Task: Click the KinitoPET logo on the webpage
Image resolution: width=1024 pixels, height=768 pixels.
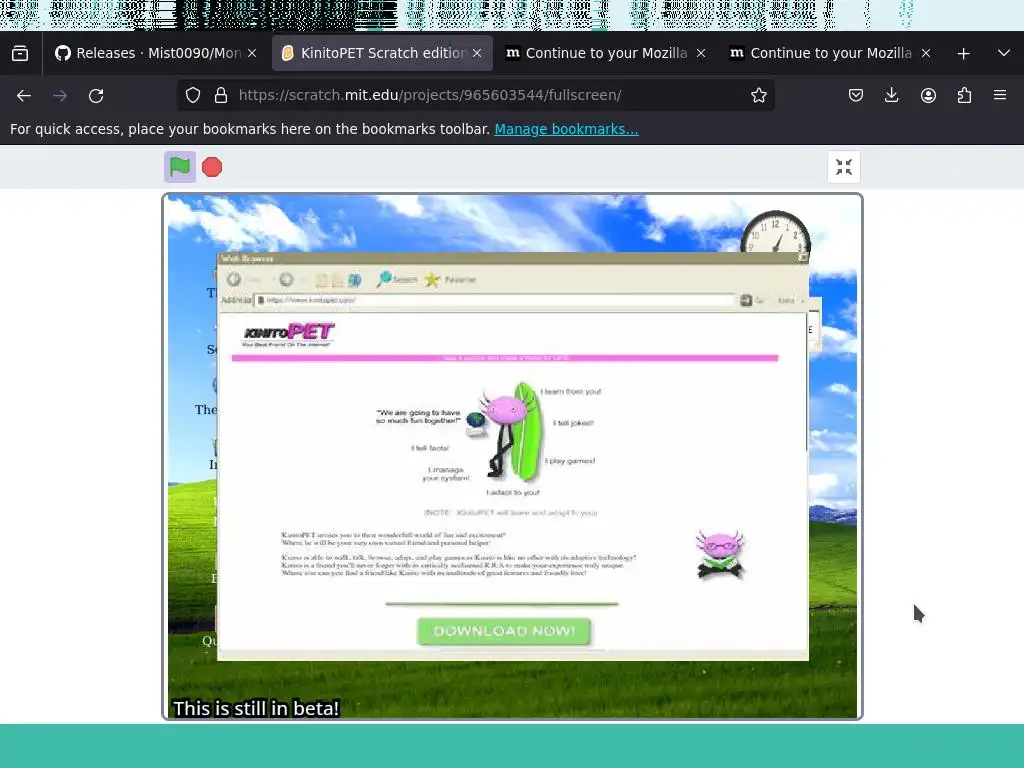Action: point(288,334)
